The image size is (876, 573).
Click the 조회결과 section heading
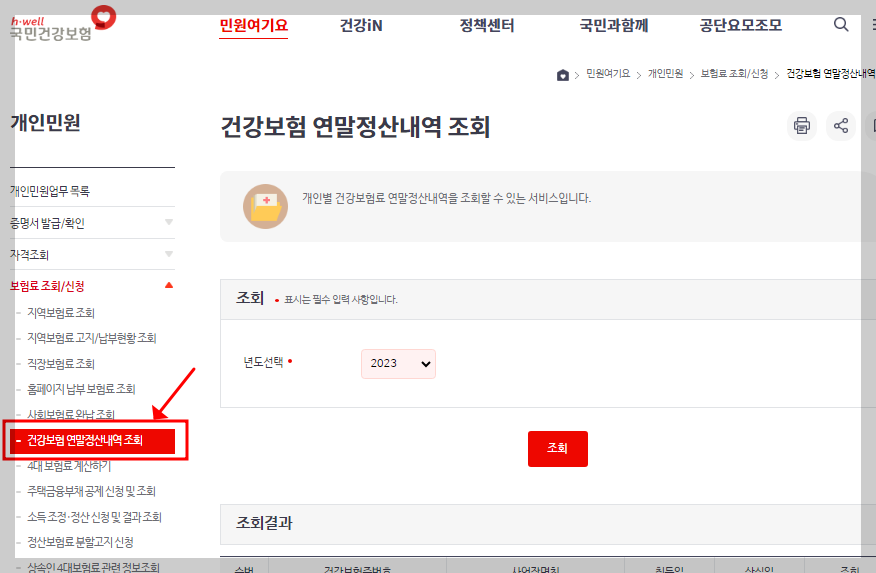tap(264, 523)
